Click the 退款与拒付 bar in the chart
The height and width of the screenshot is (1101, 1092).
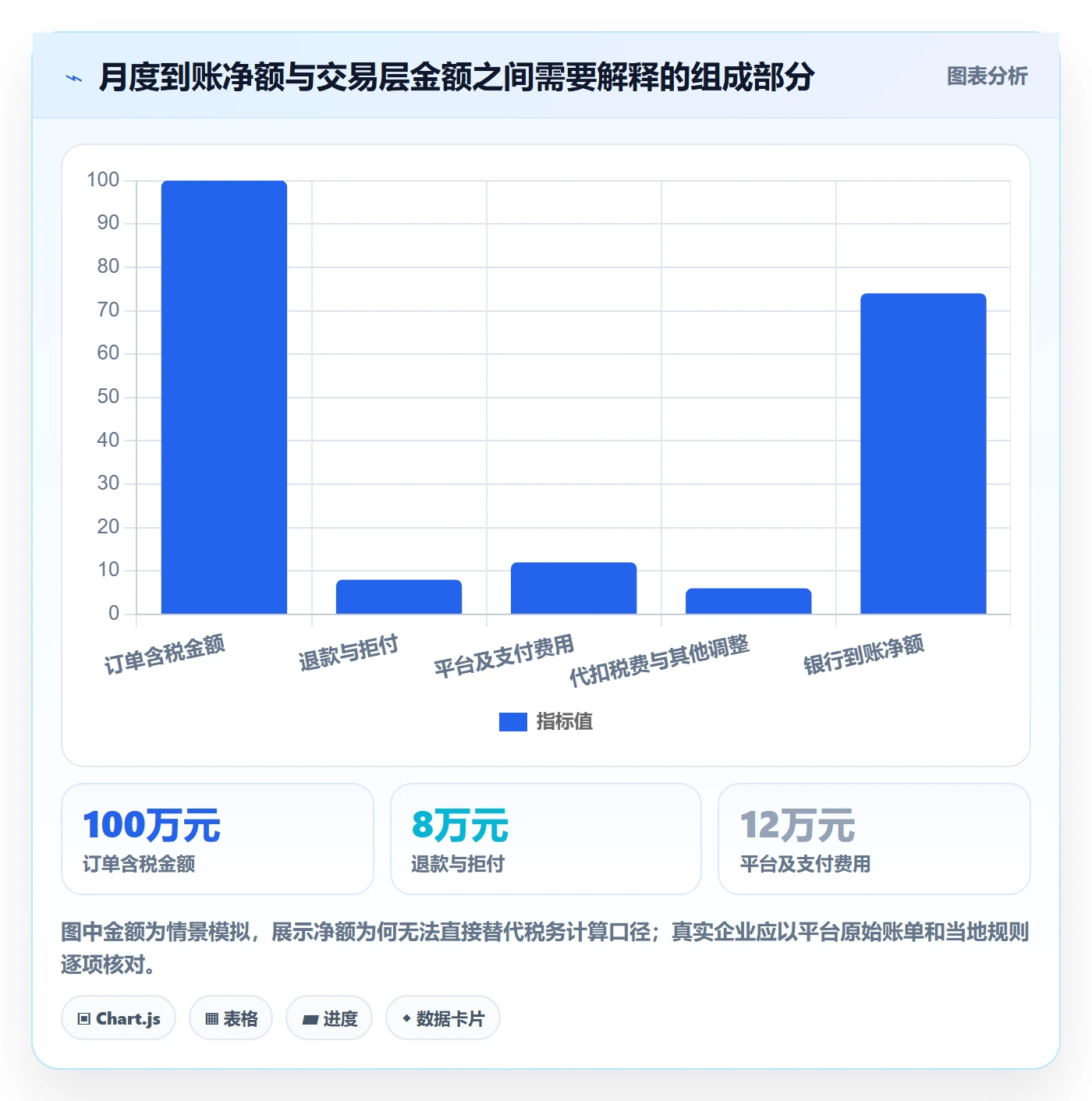coord(399,597)
